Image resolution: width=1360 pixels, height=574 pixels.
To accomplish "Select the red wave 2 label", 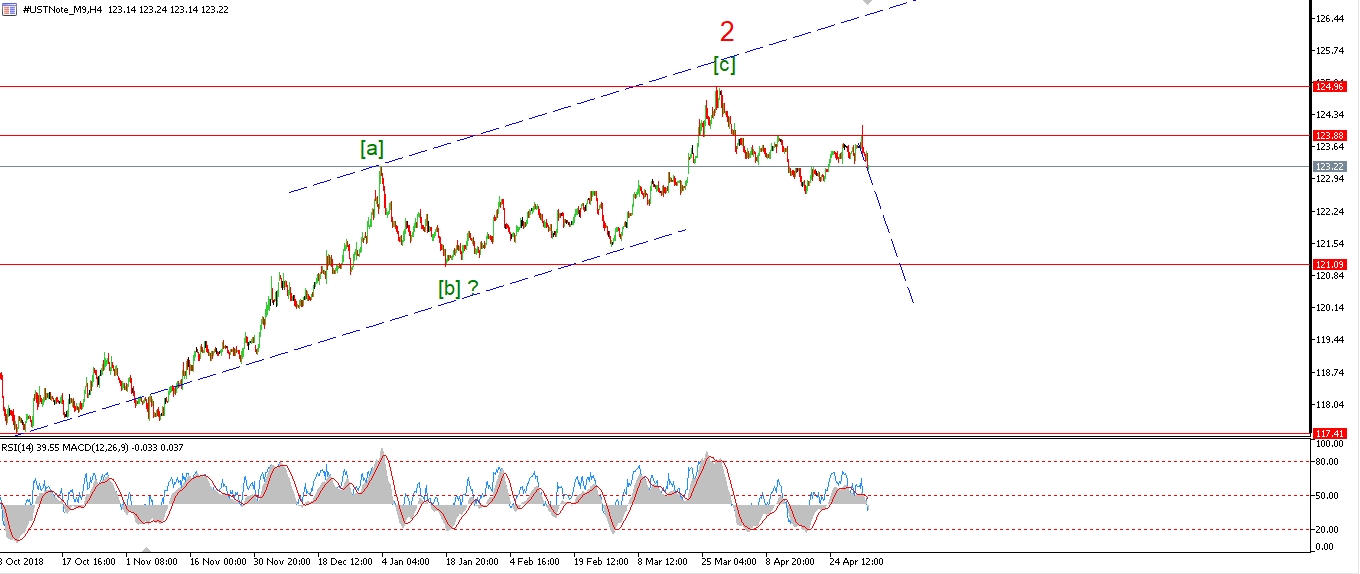I will [x=727, y=32].
